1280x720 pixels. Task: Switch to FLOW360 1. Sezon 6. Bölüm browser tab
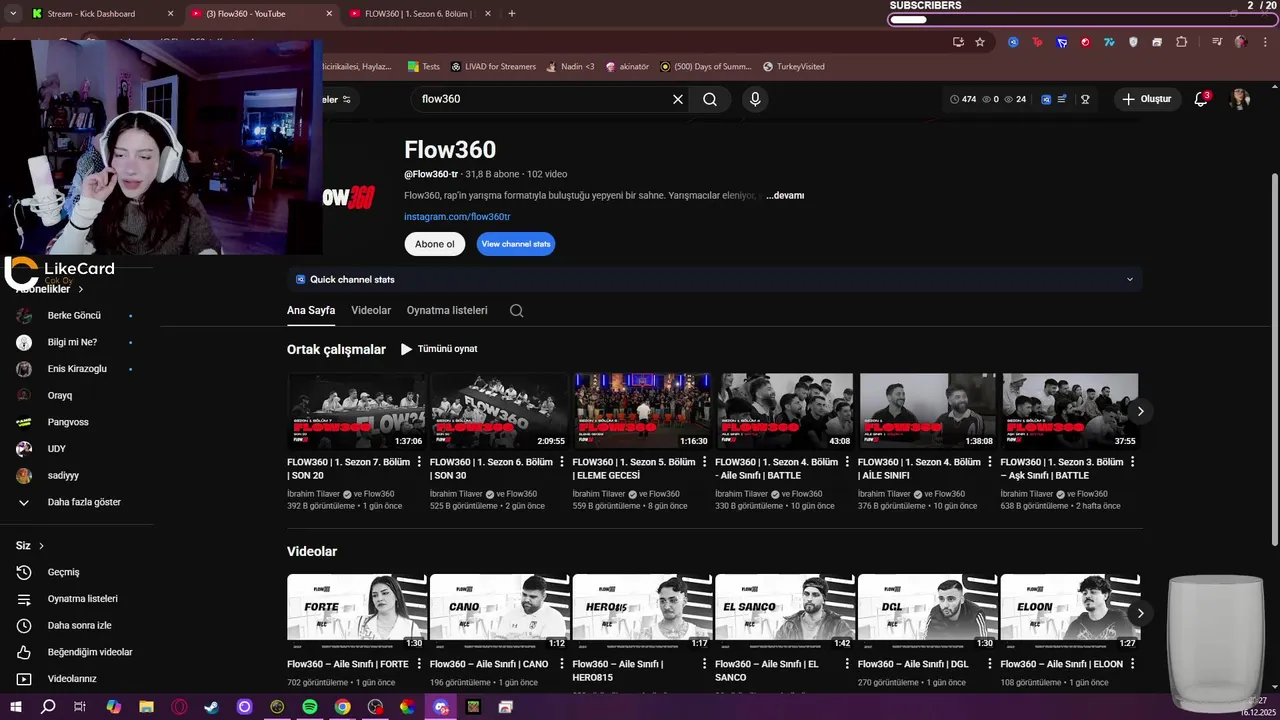coord(420,13)
